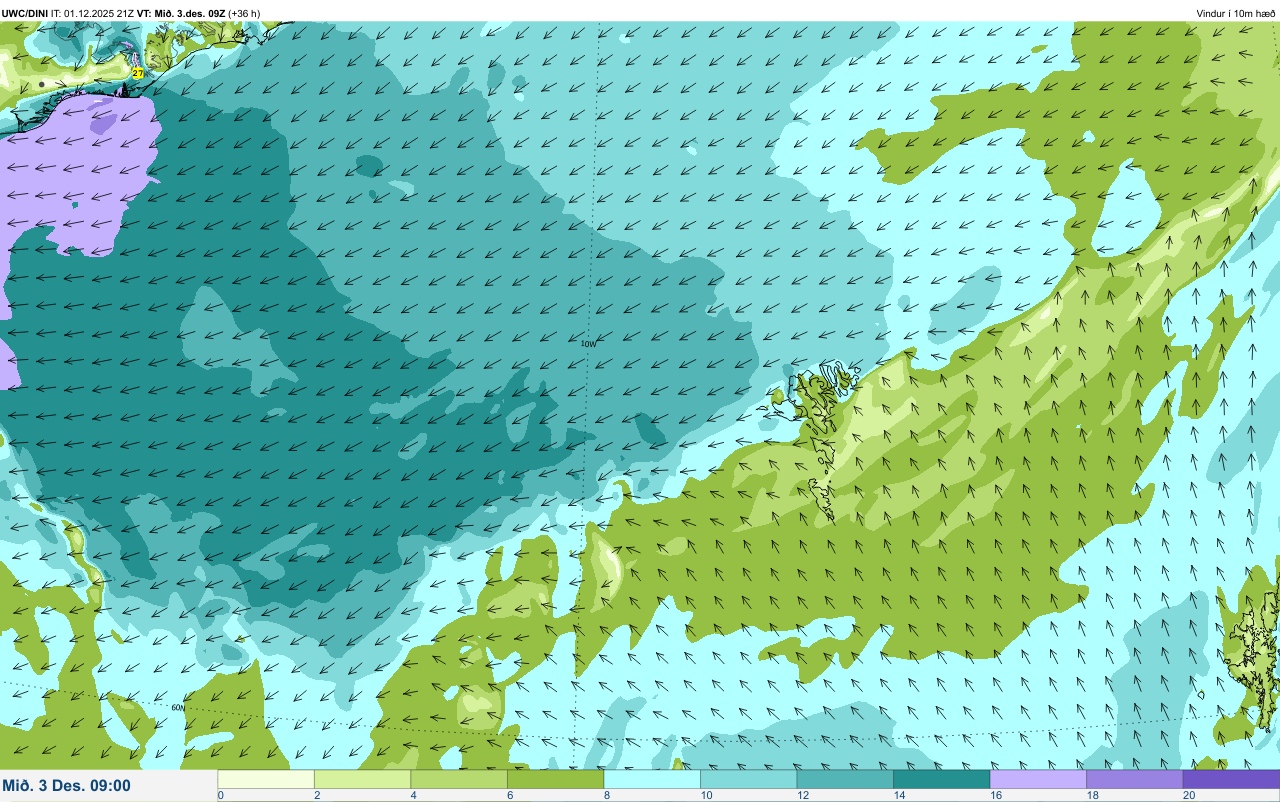Select the 16–18 light purple legend swatch

1038,779
